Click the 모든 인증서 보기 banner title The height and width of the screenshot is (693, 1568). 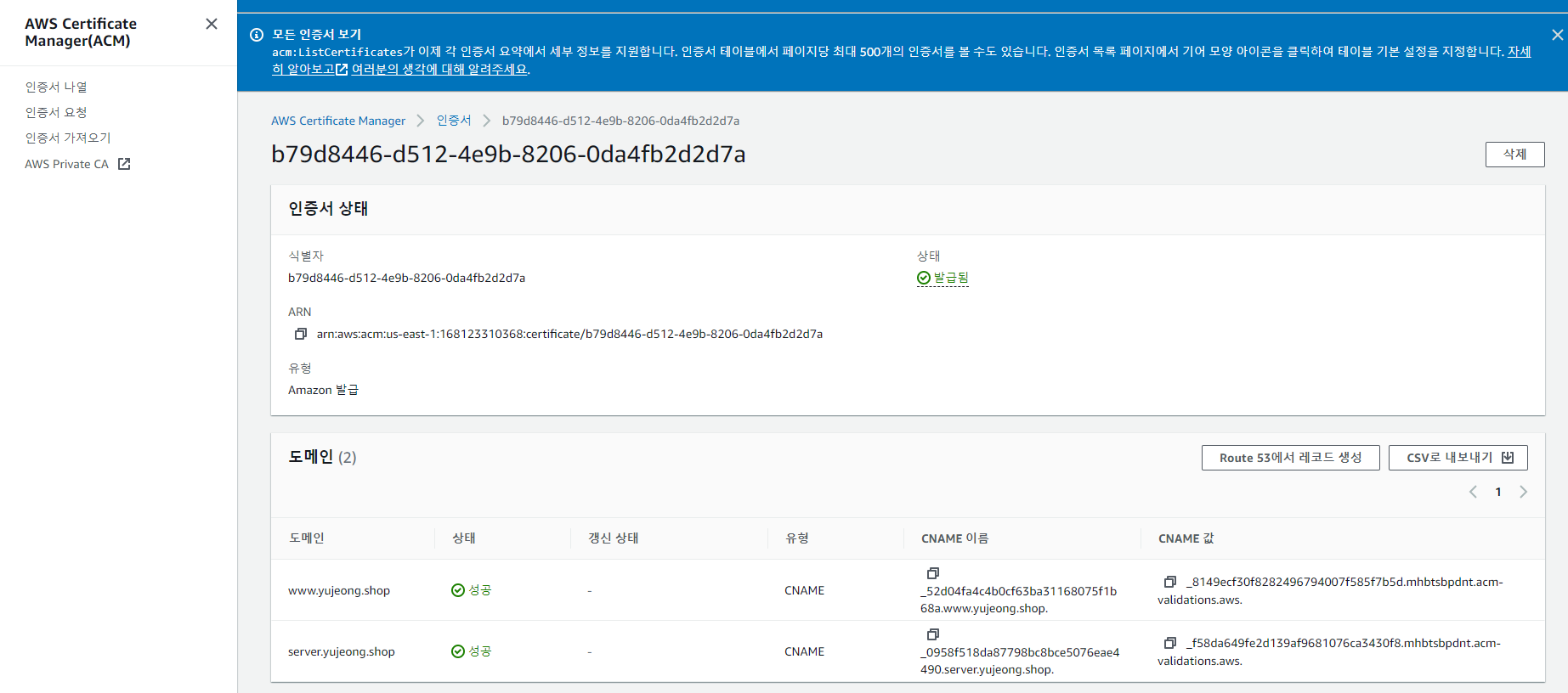(316, 35)
